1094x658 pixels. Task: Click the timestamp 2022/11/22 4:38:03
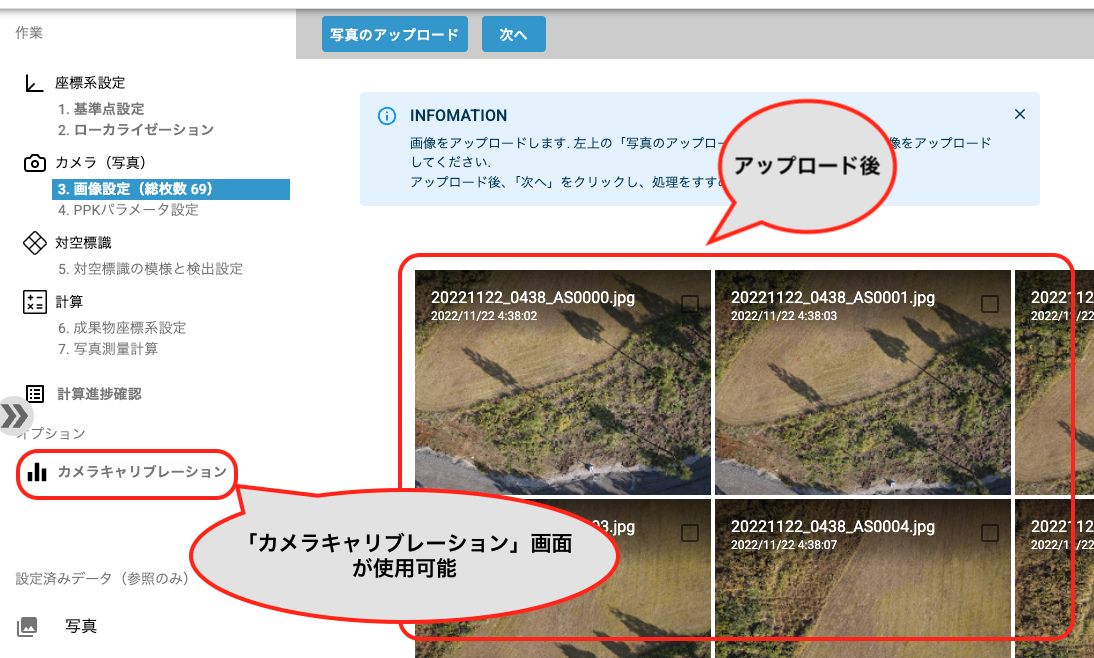784,316
